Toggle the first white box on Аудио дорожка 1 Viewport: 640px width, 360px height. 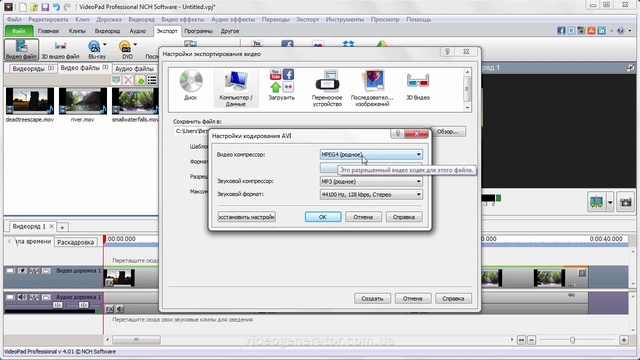10,297
